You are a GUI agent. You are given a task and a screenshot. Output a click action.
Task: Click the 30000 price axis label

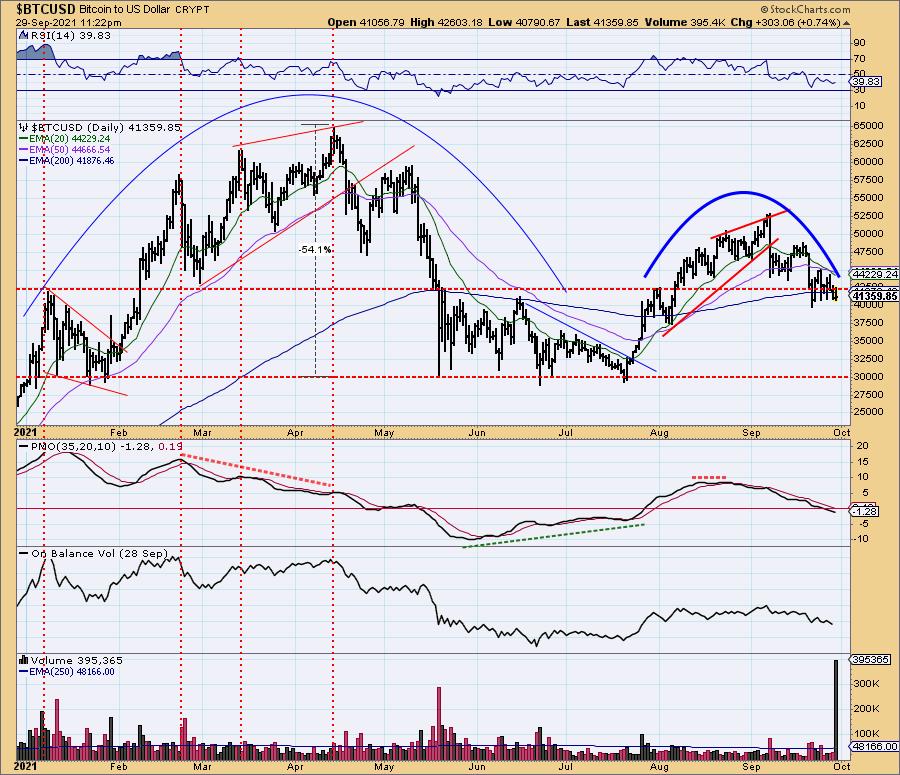tap(868, 377)
